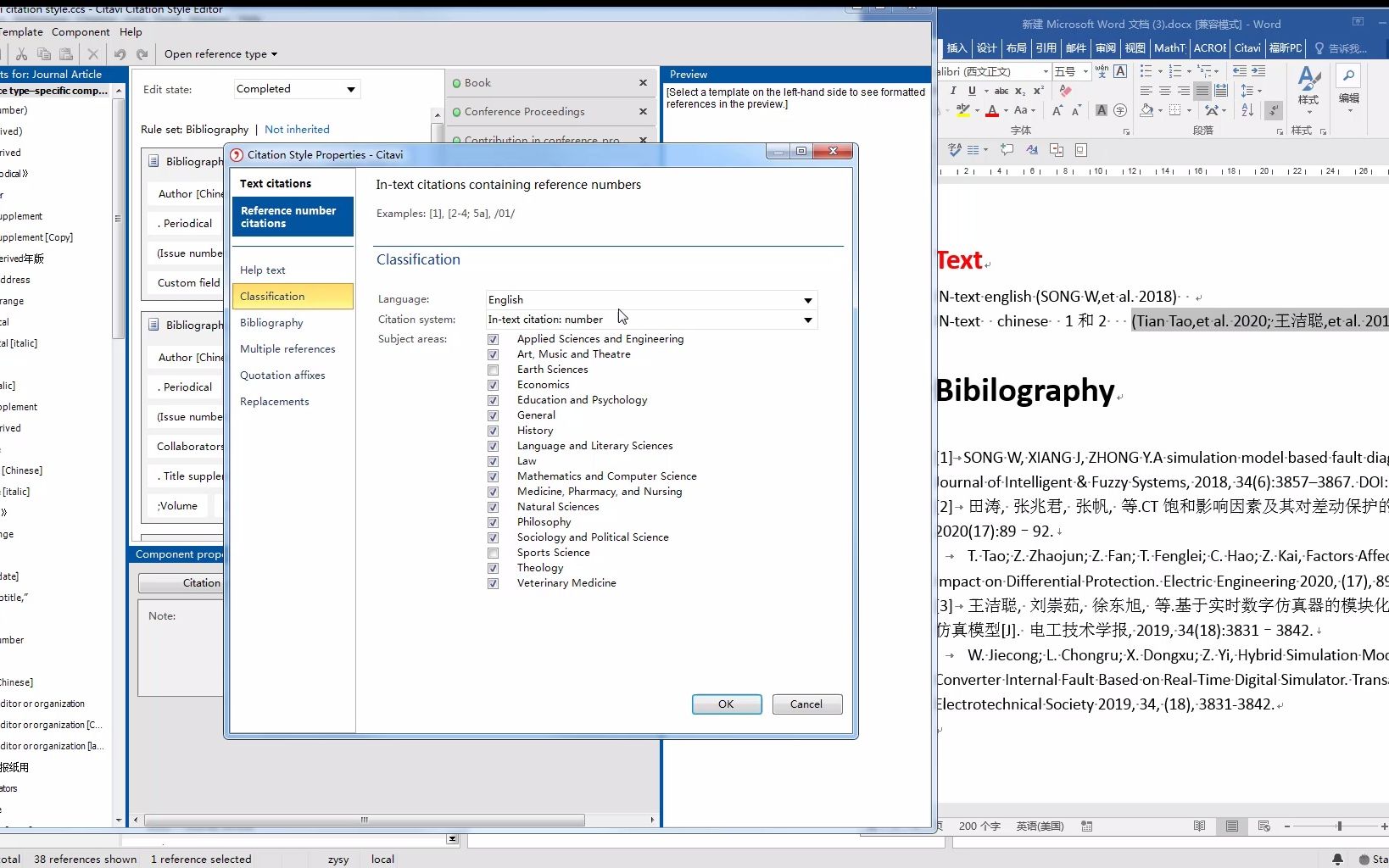Click the red font color swatch
Image resolution: width=1389 pixels, height=868 pixels.
pyautogui.click(x=992, y=111)
